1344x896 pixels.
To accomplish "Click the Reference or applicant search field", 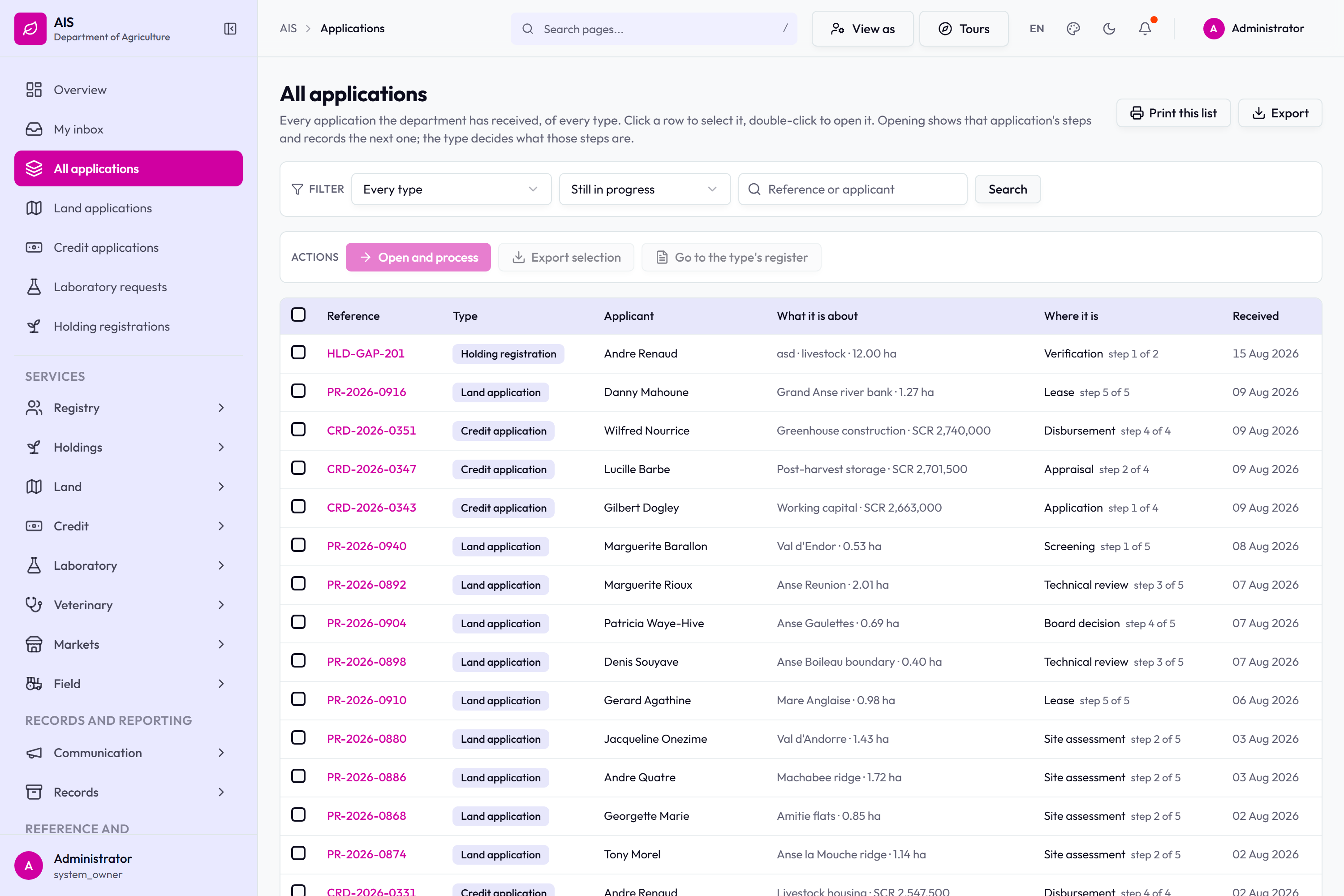I will [x=853, y=189].
